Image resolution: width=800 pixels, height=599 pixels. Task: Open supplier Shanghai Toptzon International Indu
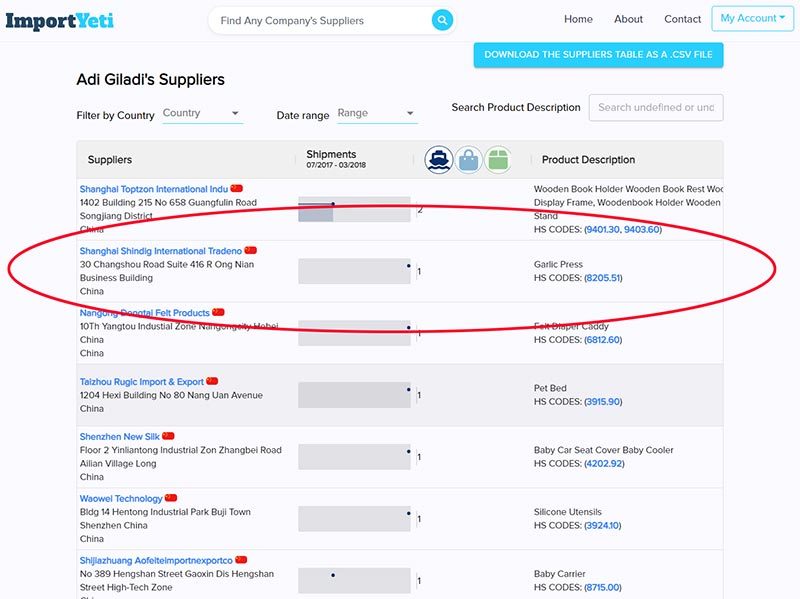154,189
